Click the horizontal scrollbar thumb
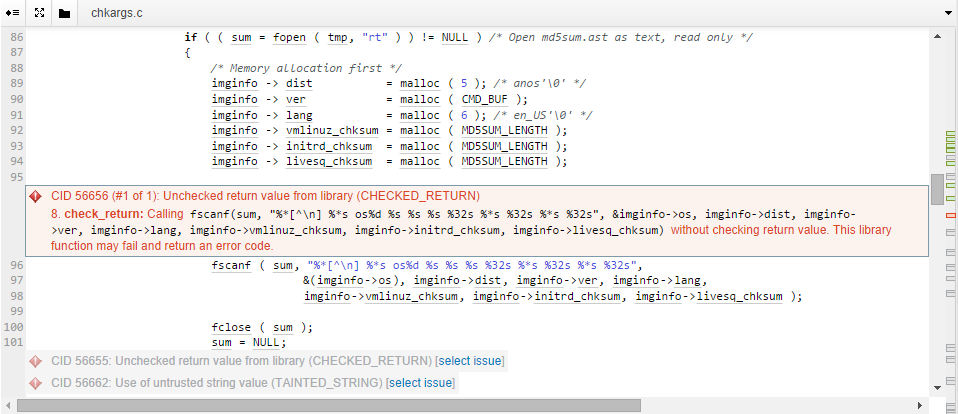958x414 pixels. 329,405
